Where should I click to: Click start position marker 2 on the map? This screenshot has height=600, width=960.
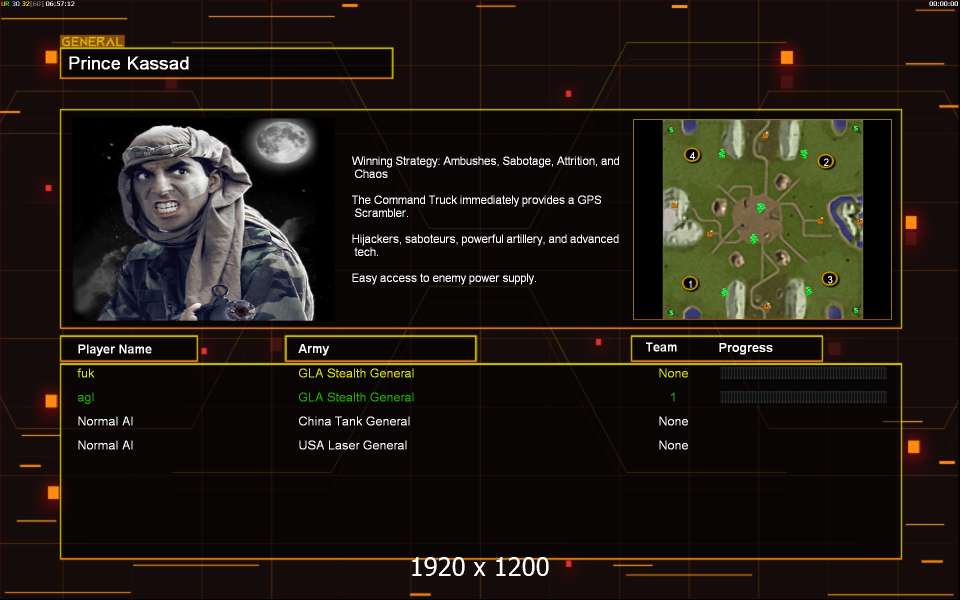click(826, 162)
